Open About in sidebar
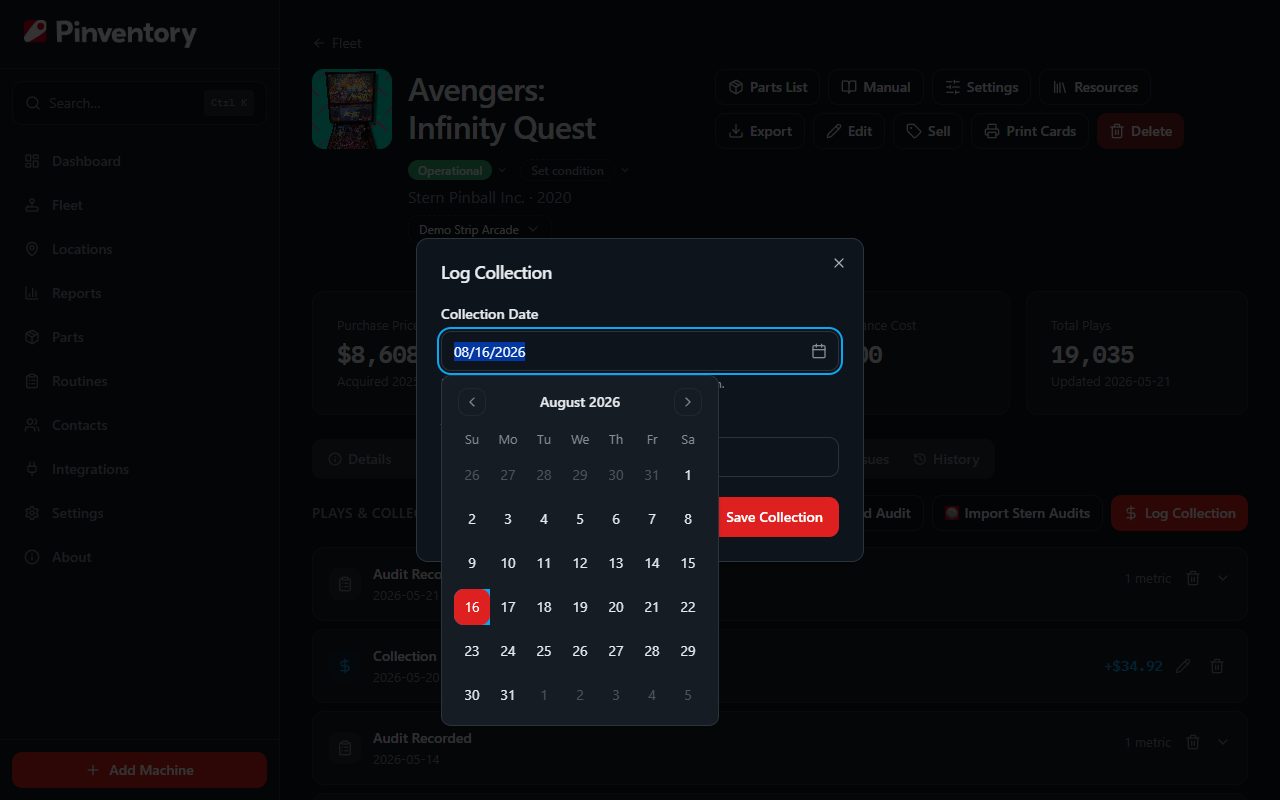Image resolution: width=1280 pixels, height=800 pixels. point(139,557)
